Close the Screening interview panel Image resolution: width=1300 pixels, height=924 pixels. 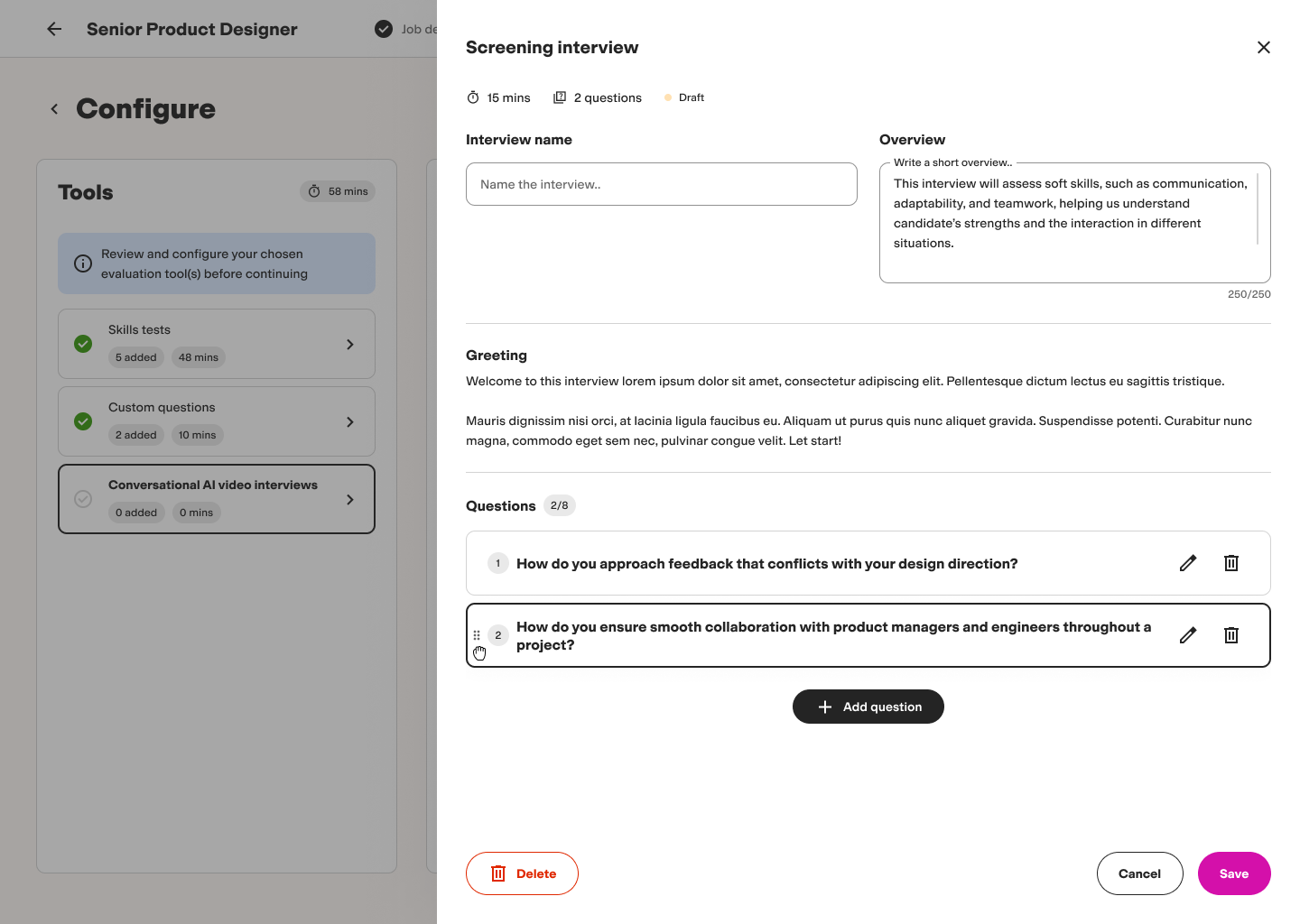point(1264,47)
